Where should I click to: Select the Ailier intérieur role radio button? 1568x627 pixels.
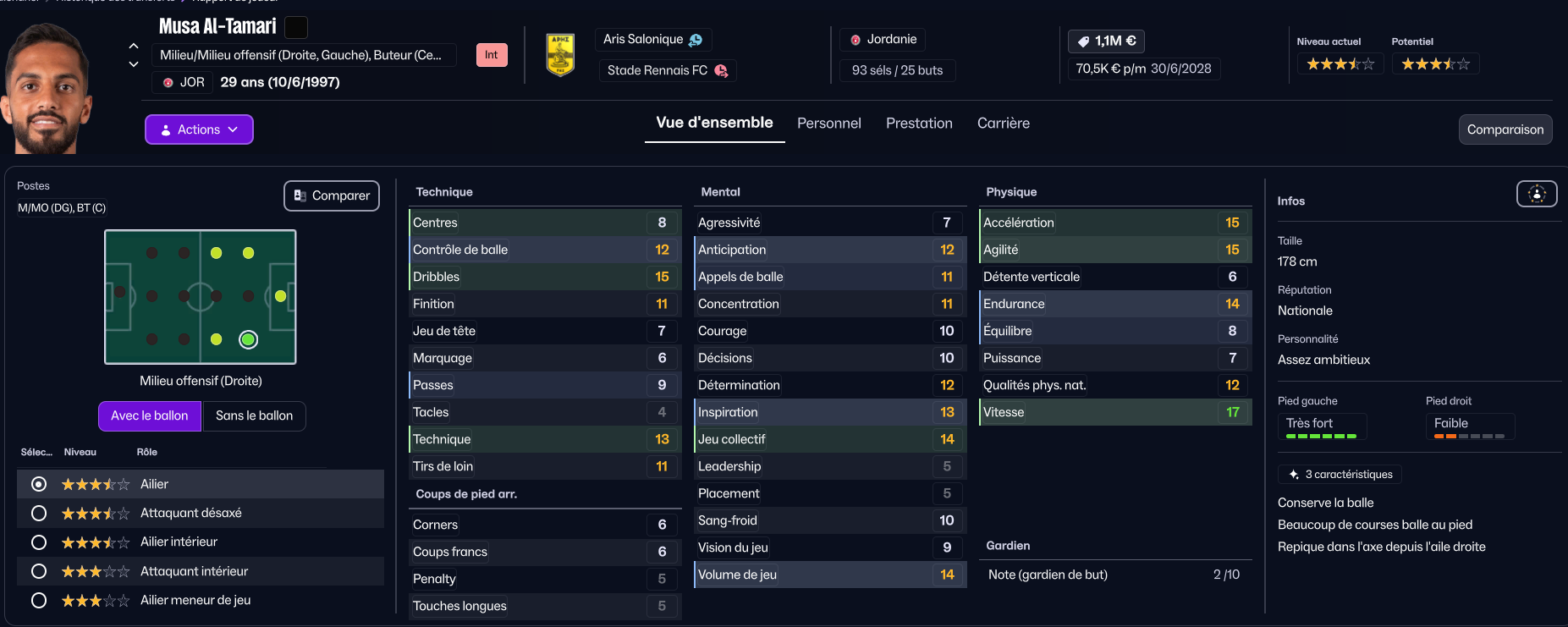coord(39,542)
